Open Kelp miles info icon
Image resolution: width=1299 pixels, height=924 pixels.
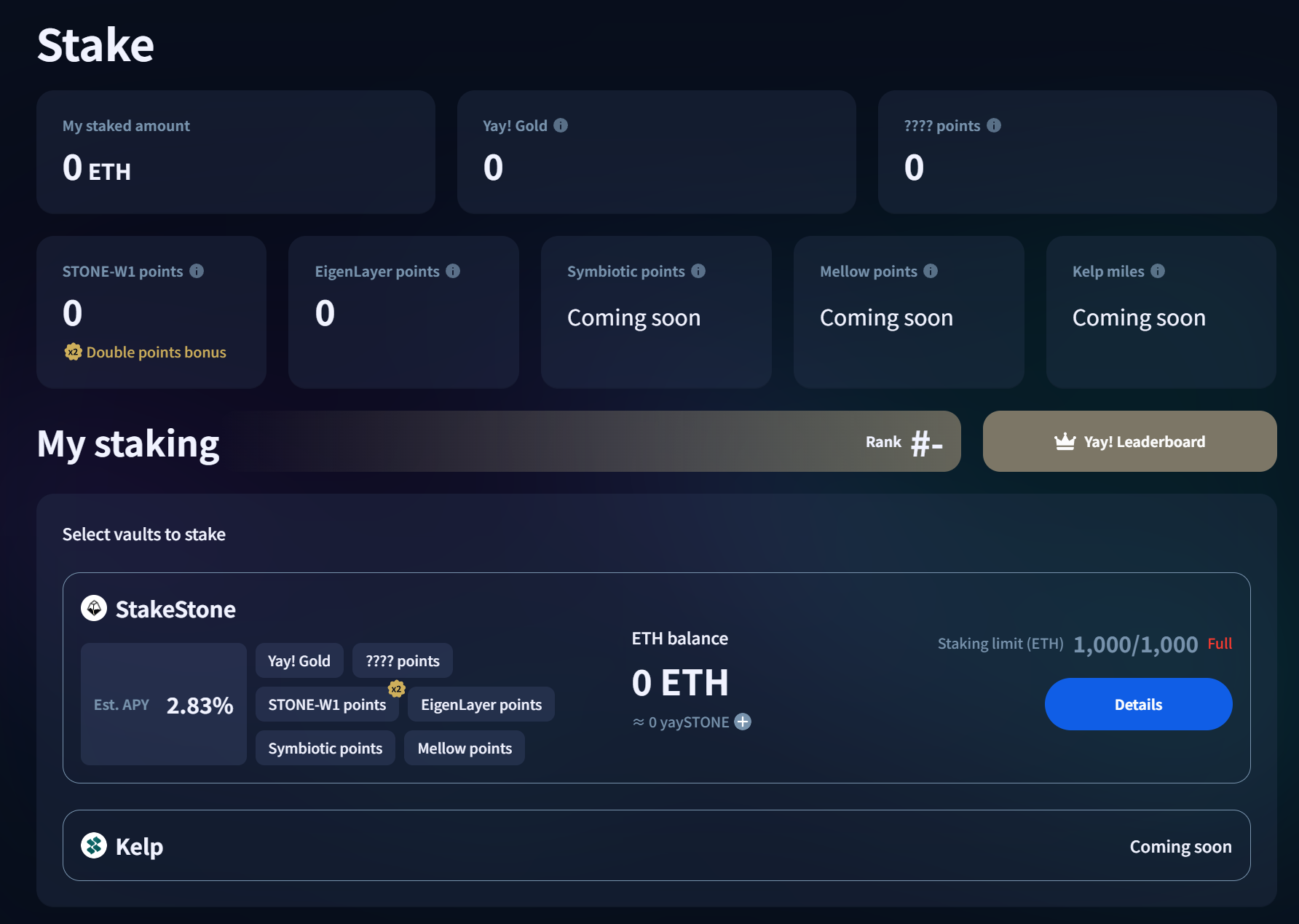1158,271
